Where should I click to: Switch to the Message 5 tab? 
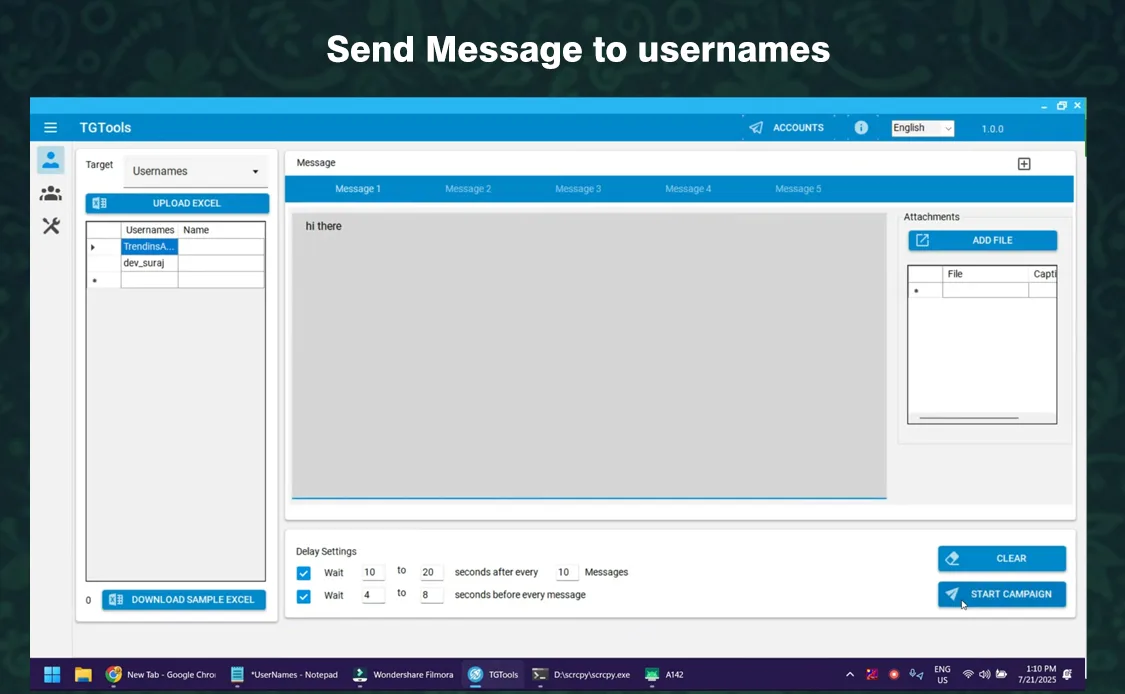[798, 189]
